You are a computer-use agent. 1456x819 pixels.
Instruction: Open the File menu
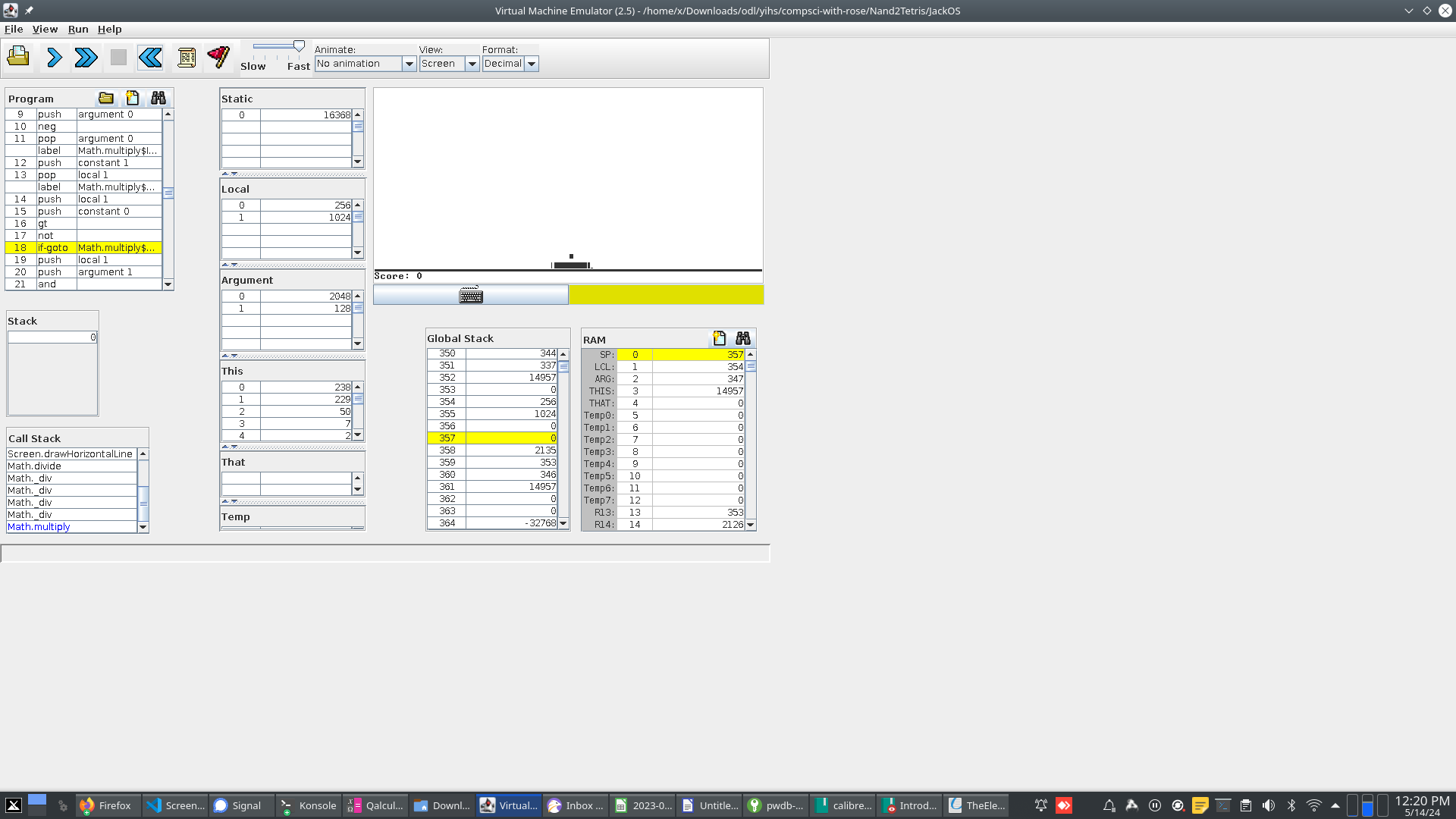[13, 29]
